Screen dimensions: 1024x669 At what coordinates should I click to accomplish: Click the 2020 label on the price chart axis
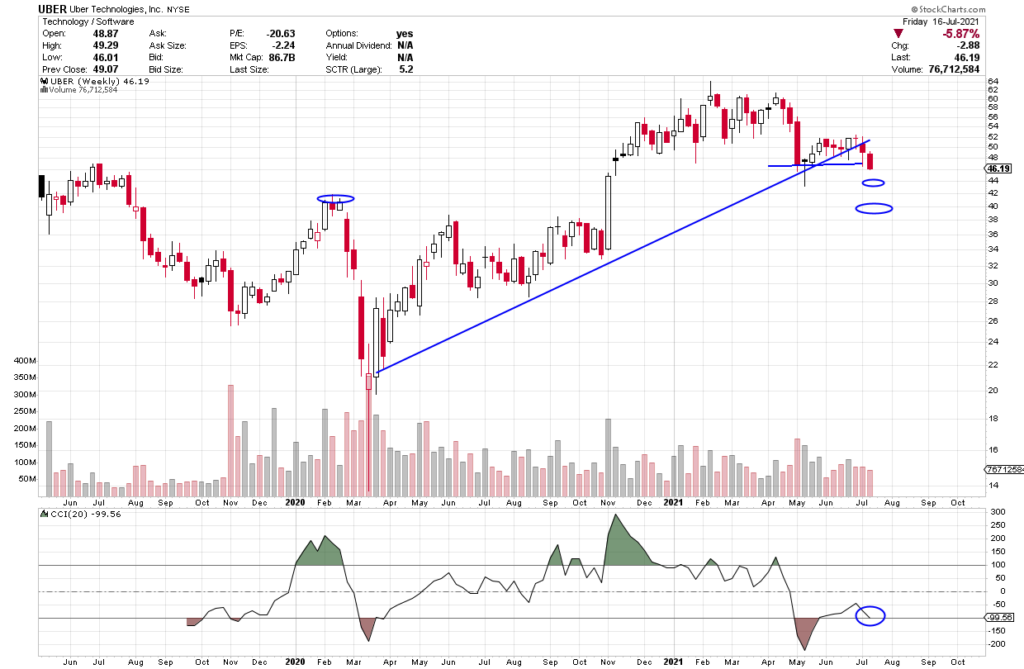pos(295,502)
